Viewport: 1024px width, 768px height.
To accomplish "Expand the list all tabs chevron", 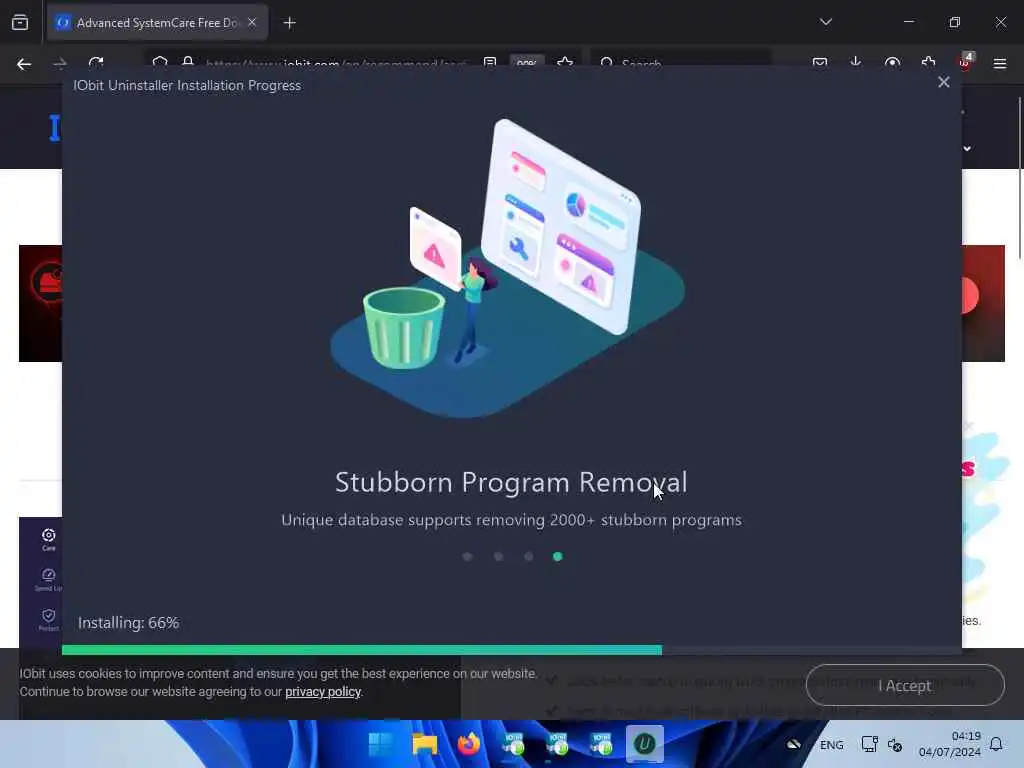I will point(825,22).
